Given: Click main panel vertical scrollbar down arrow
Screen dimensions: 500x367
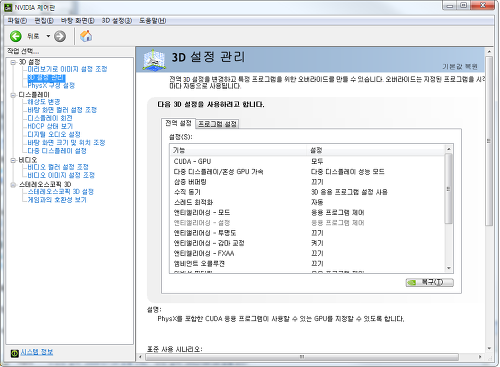Looking at the screenshot, I should (489, 348).
